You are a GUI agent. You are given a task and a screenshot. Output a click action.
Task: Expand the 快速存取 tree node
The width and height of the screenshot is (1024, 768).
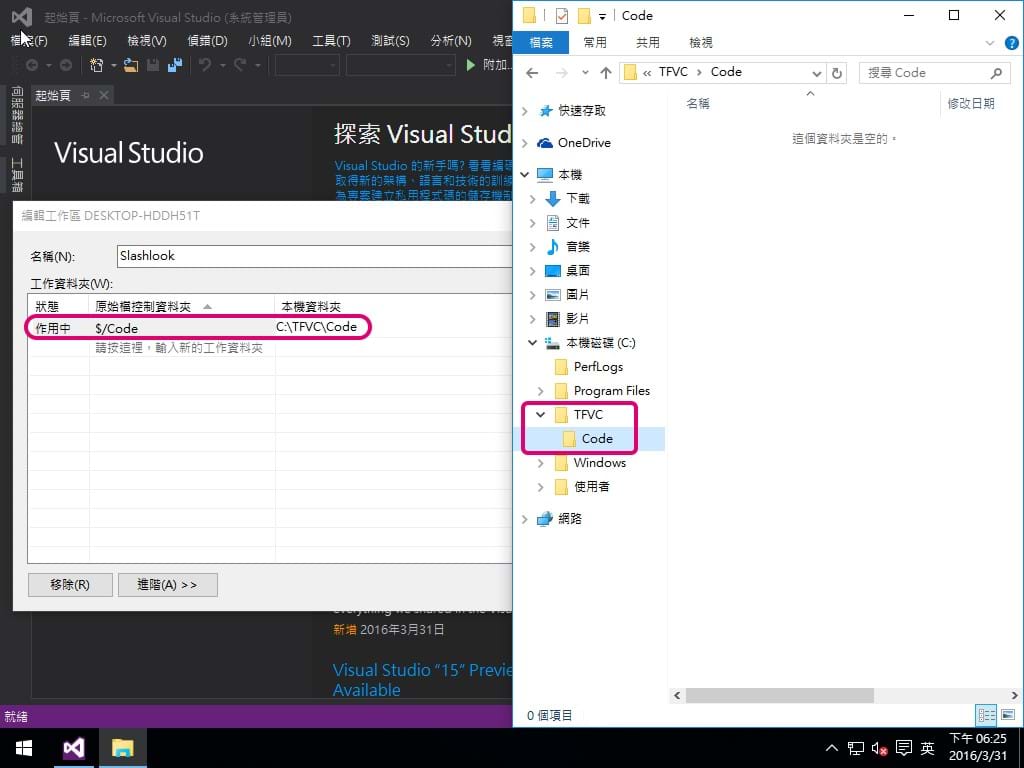tap(524, 111)
